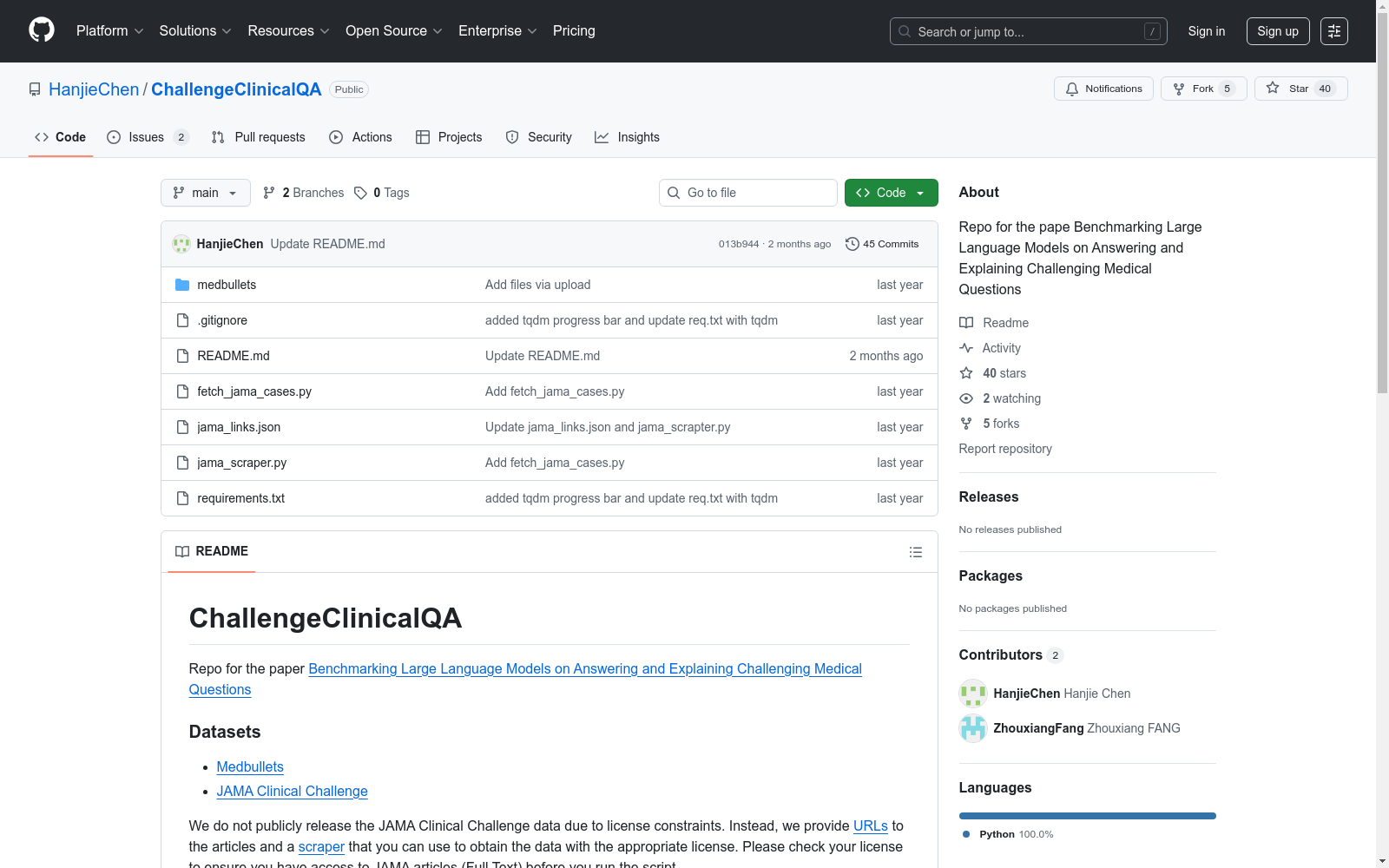The width and height of the screenshot is (1389, 868).
Task: Click the branch icon beside 2 Branches
Action: point(269,193)
